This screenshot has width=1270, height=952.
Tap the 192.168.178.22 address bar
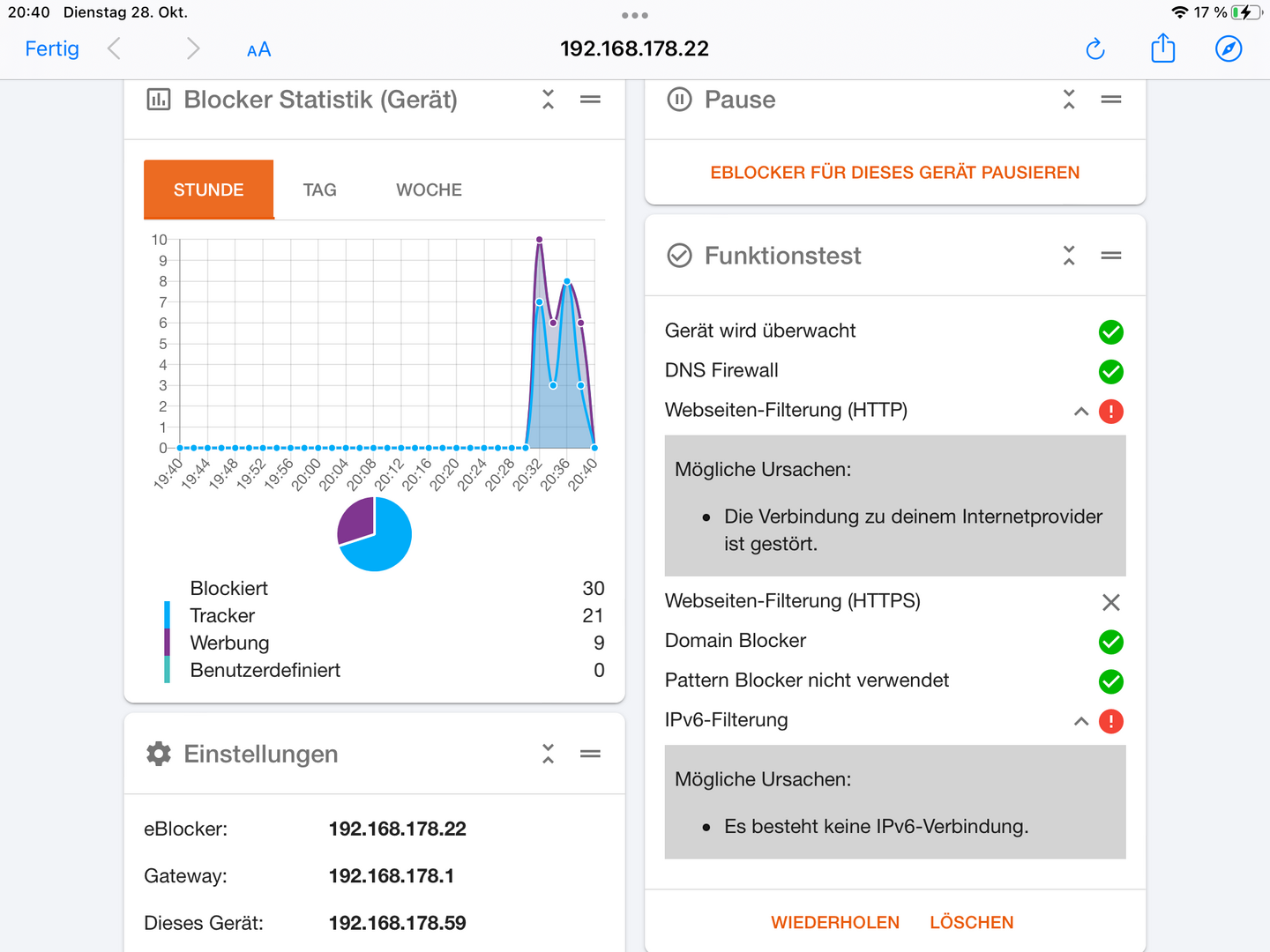click(x=634, y=48)
